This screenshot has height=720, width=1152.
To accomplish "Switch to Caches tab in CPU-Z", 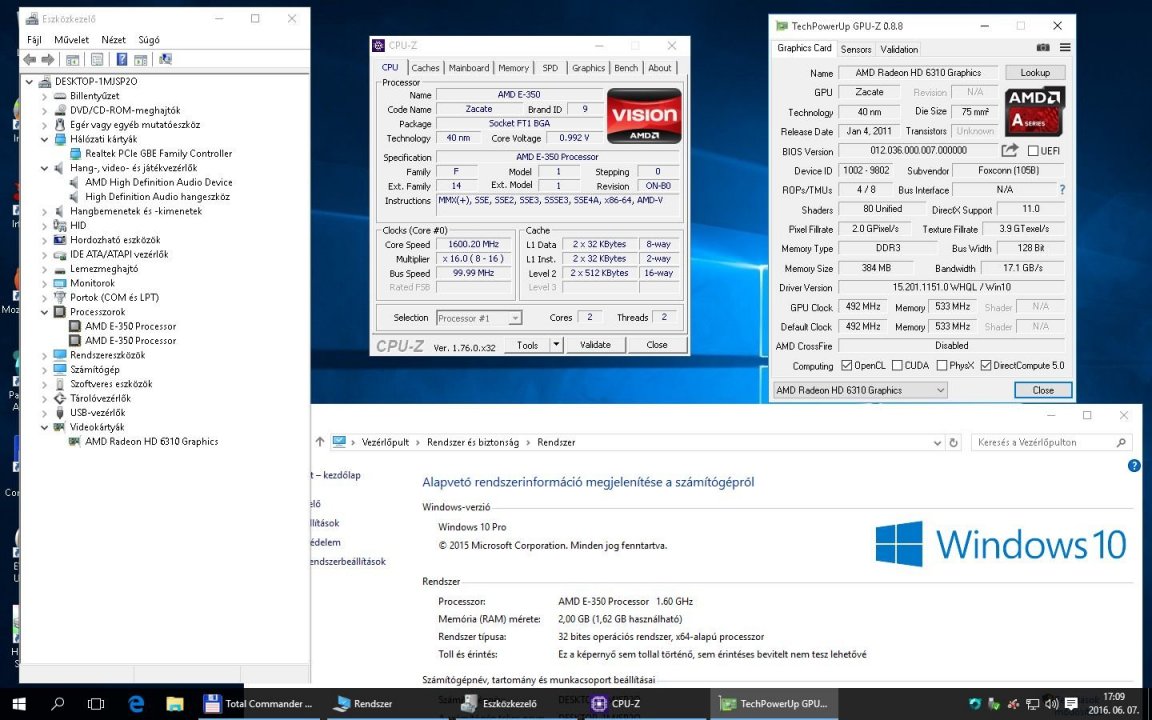I will [425, 68].
